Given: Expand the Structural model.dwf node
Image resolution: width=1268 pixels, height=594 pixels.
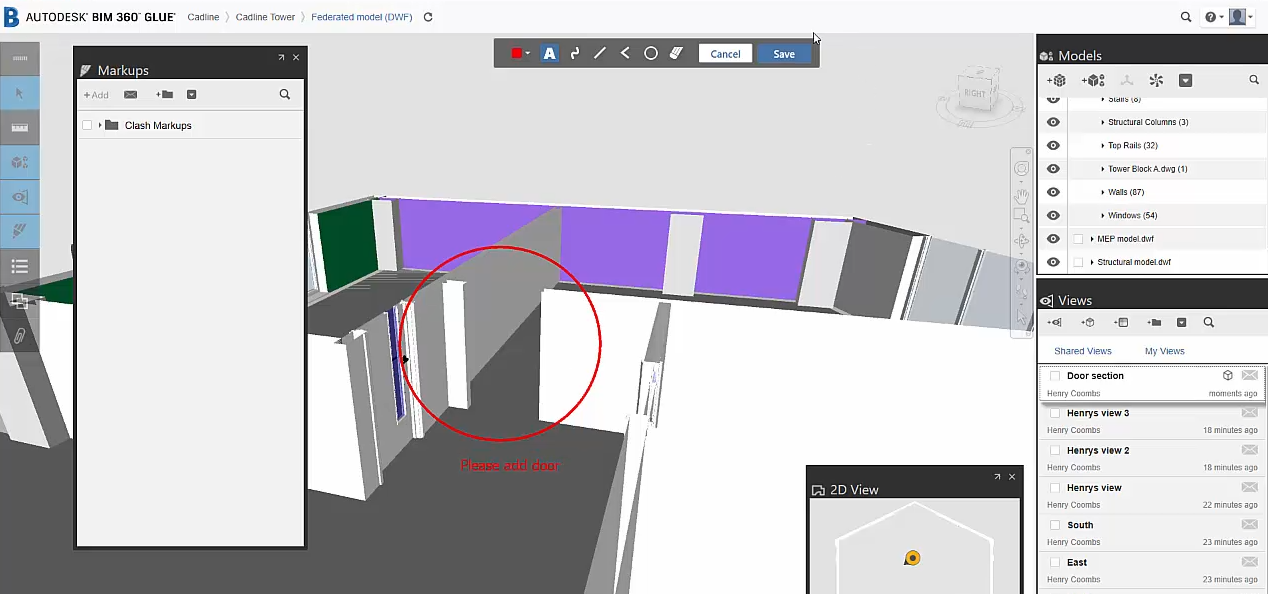Looking at the screenshot, I should [x=1092, y=262].
